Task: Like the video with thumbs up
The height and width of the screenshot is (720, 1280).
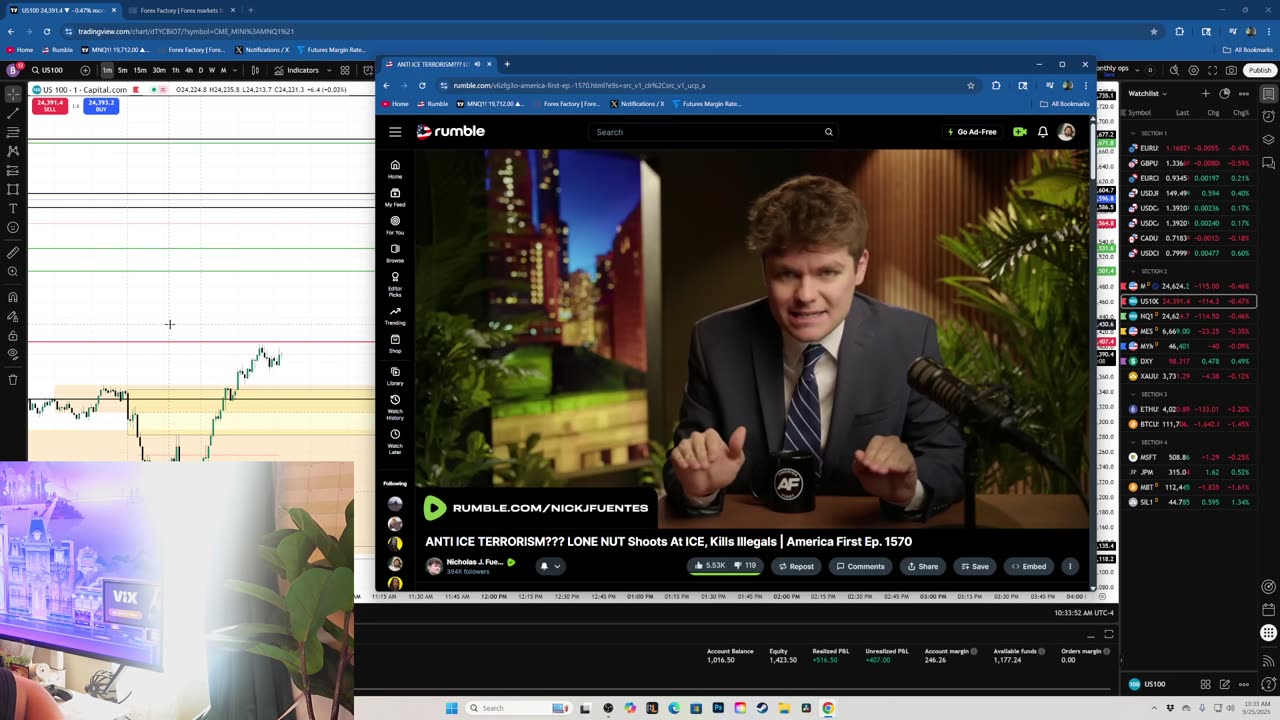Action: coord(710,566)
